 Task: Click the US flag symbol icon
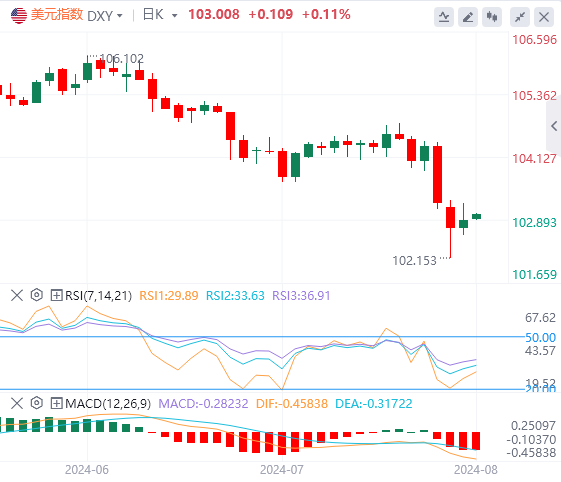point(19,15)
